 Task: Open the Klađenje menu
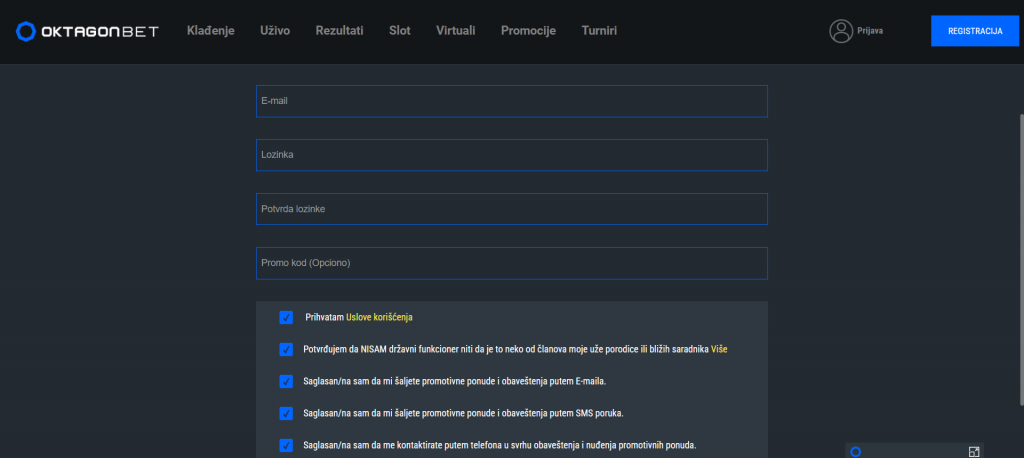tap(210, 31)
